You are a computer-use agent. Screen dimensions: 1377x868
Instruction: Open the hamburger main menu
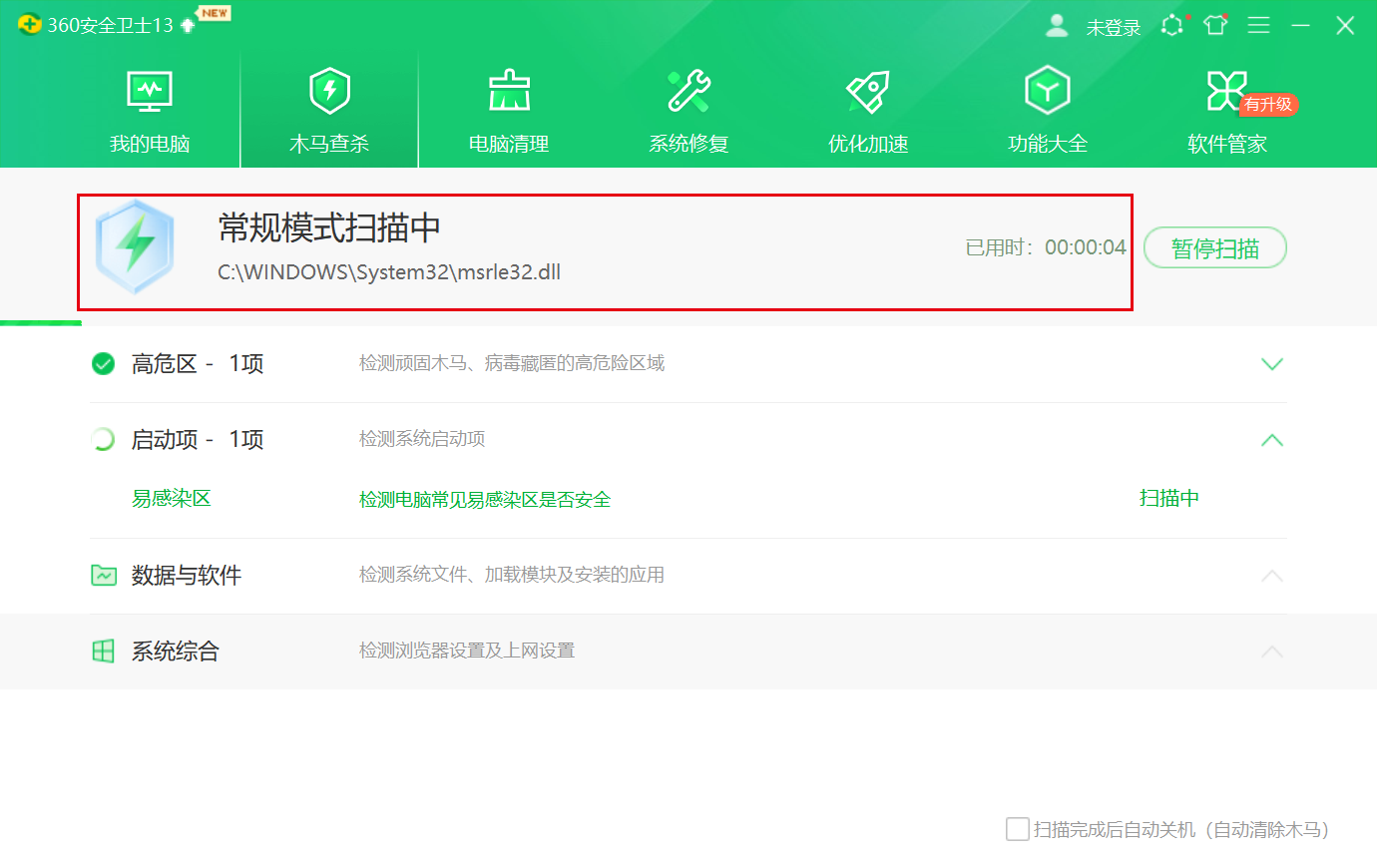click(1258, 25)
